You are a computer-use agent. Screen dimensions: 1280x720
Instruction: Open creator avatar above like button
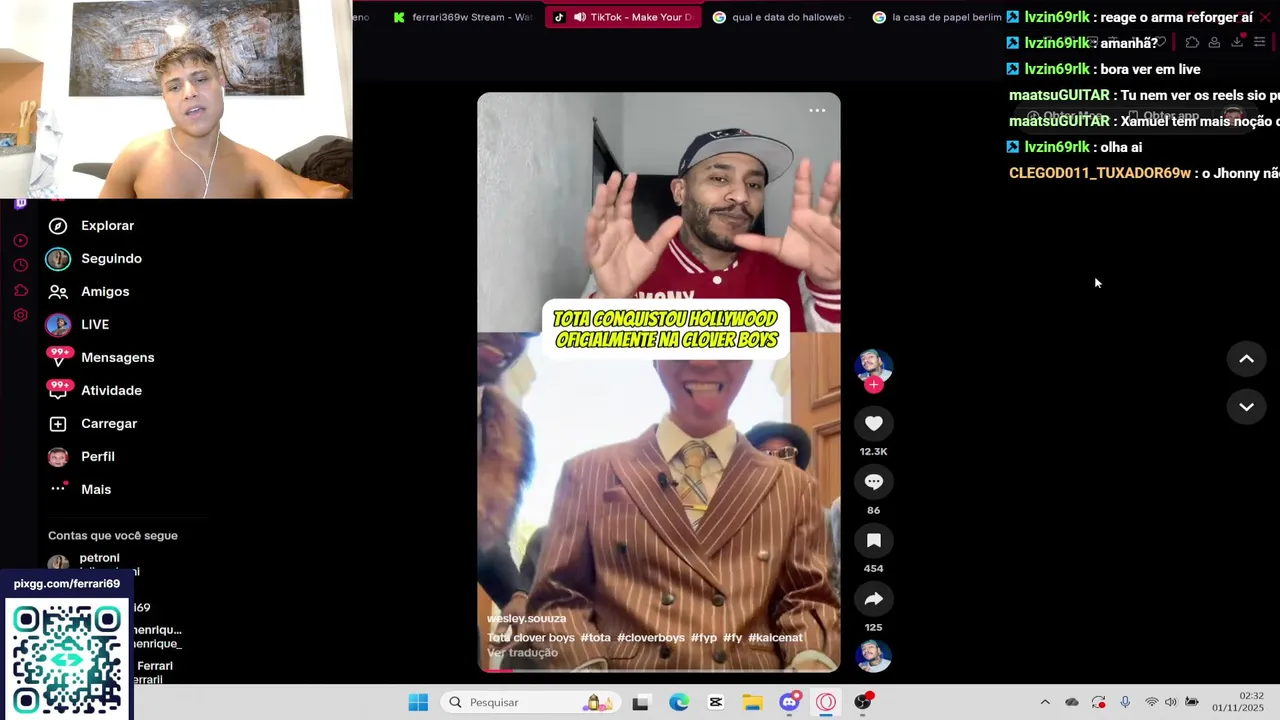(x=873, y=367)
